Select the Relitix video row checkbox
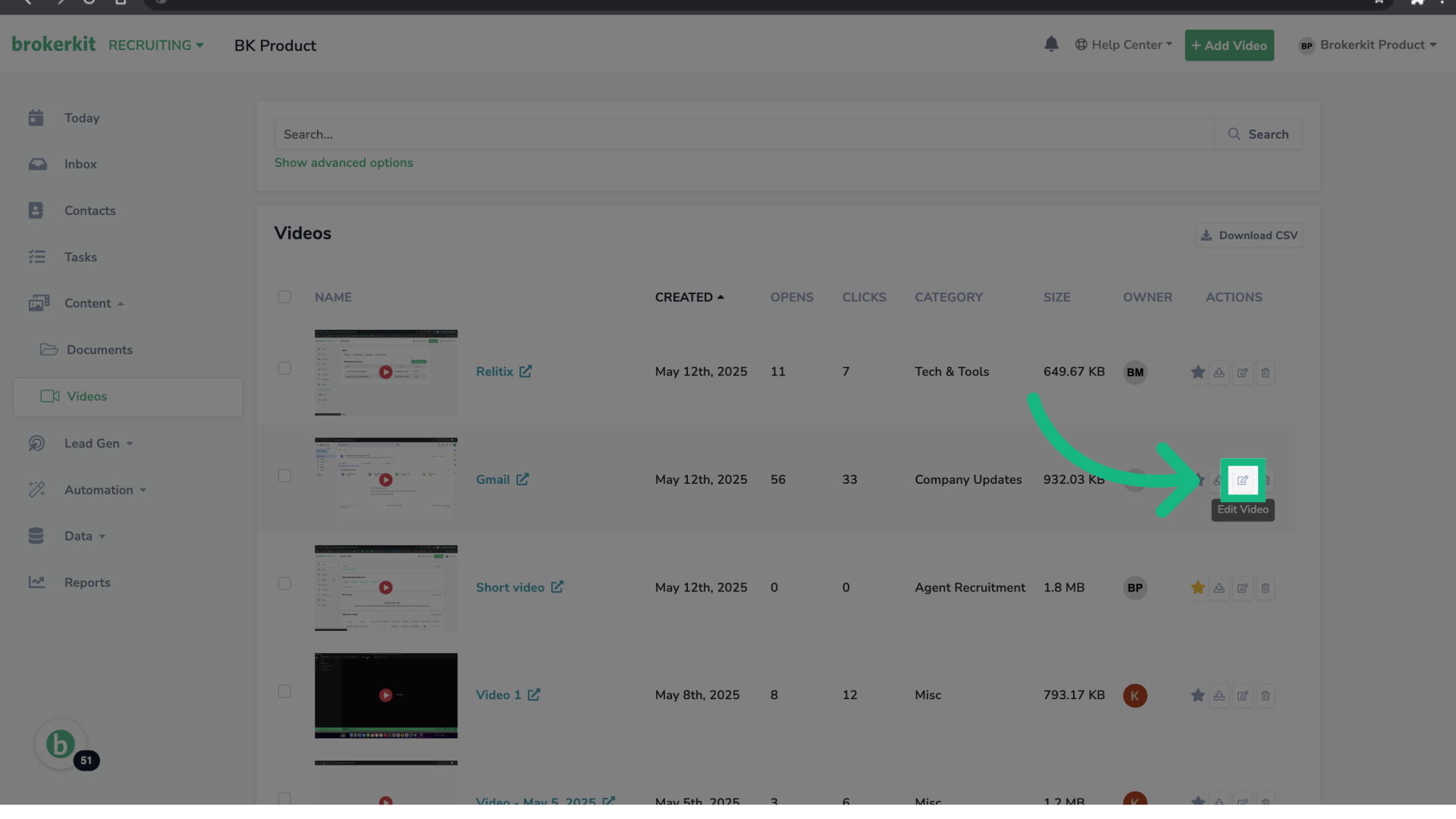Screen dimensions: 1456x819 point(284,369)
